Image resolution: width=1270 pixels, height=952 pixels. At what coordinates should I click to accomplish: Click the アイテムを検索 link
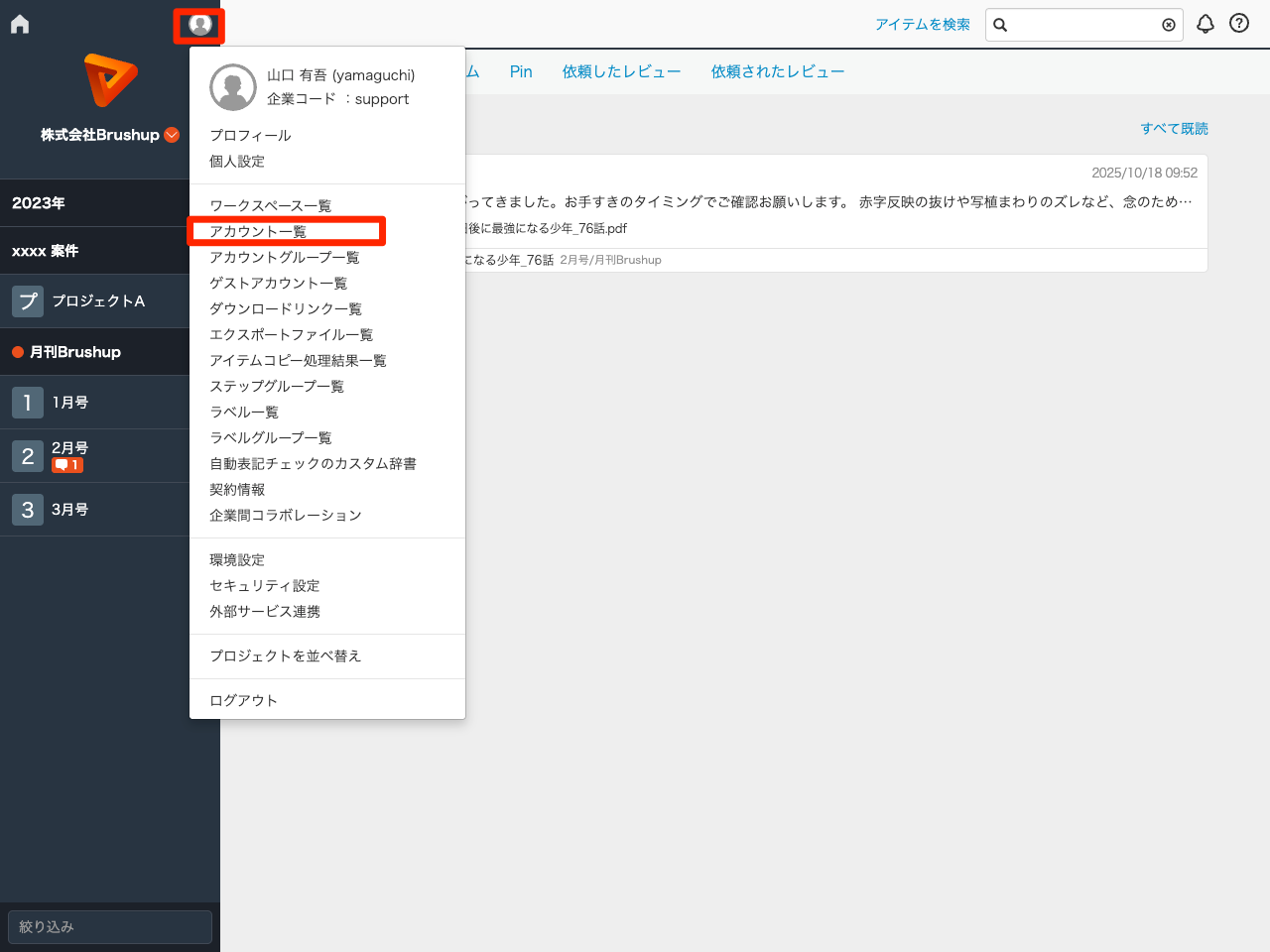(x=923, y=24)
